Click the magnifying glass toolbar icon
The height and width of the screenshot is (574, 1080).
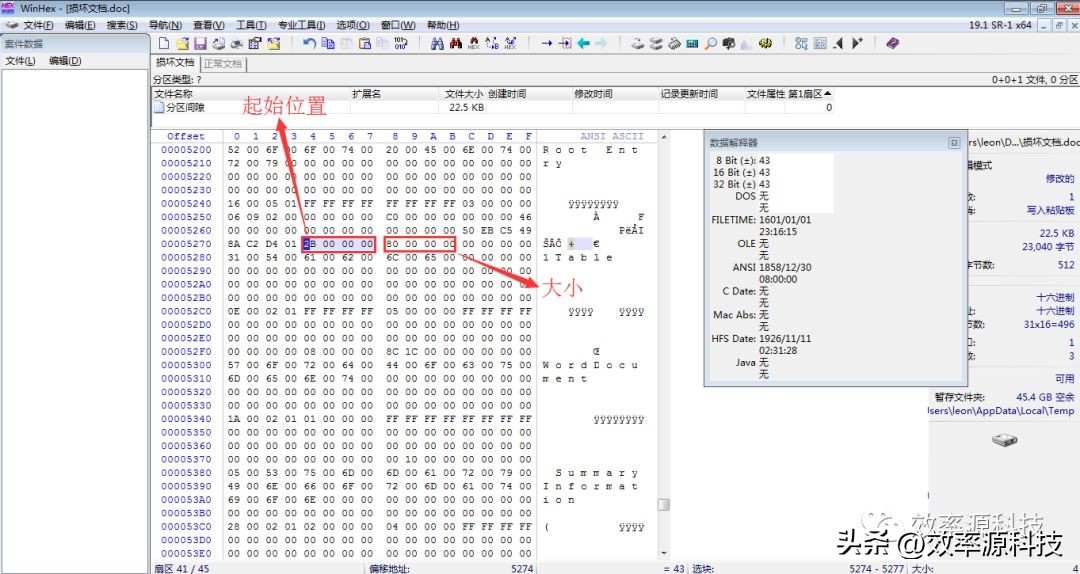tap(710, 43)
